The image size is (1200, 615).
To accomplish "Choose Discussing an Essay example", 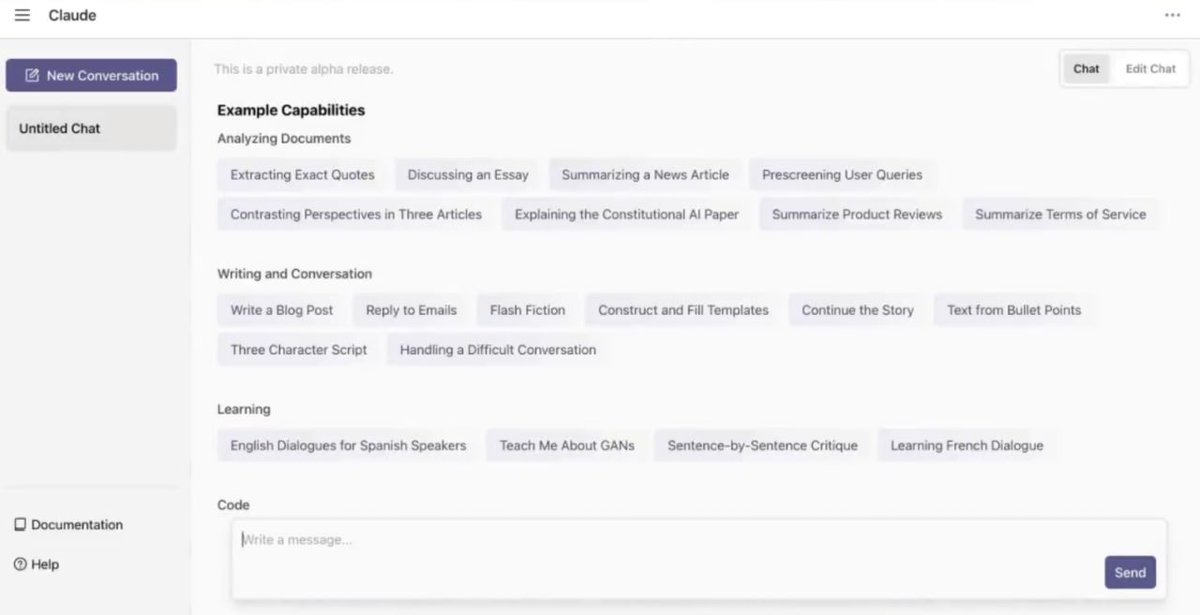I will [468, 174].
